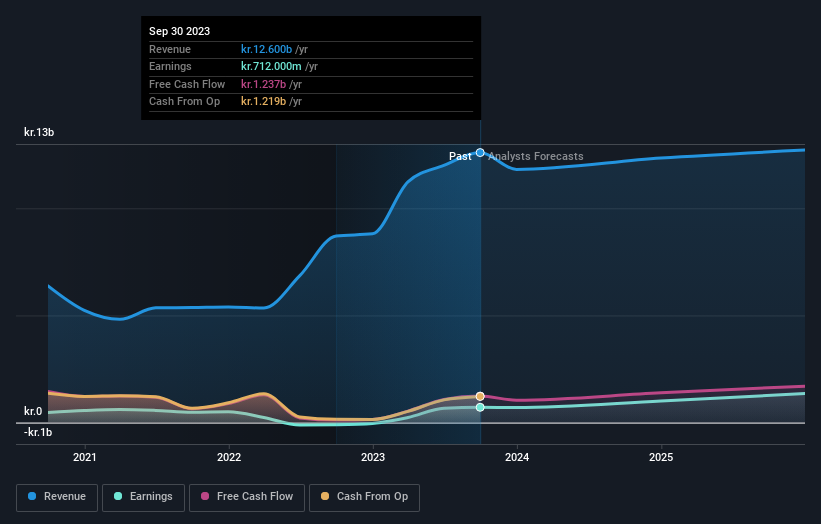Click the 2024 x-axis label
The height and width of the screenshot is (524, 821).
(x=517, y=458)
